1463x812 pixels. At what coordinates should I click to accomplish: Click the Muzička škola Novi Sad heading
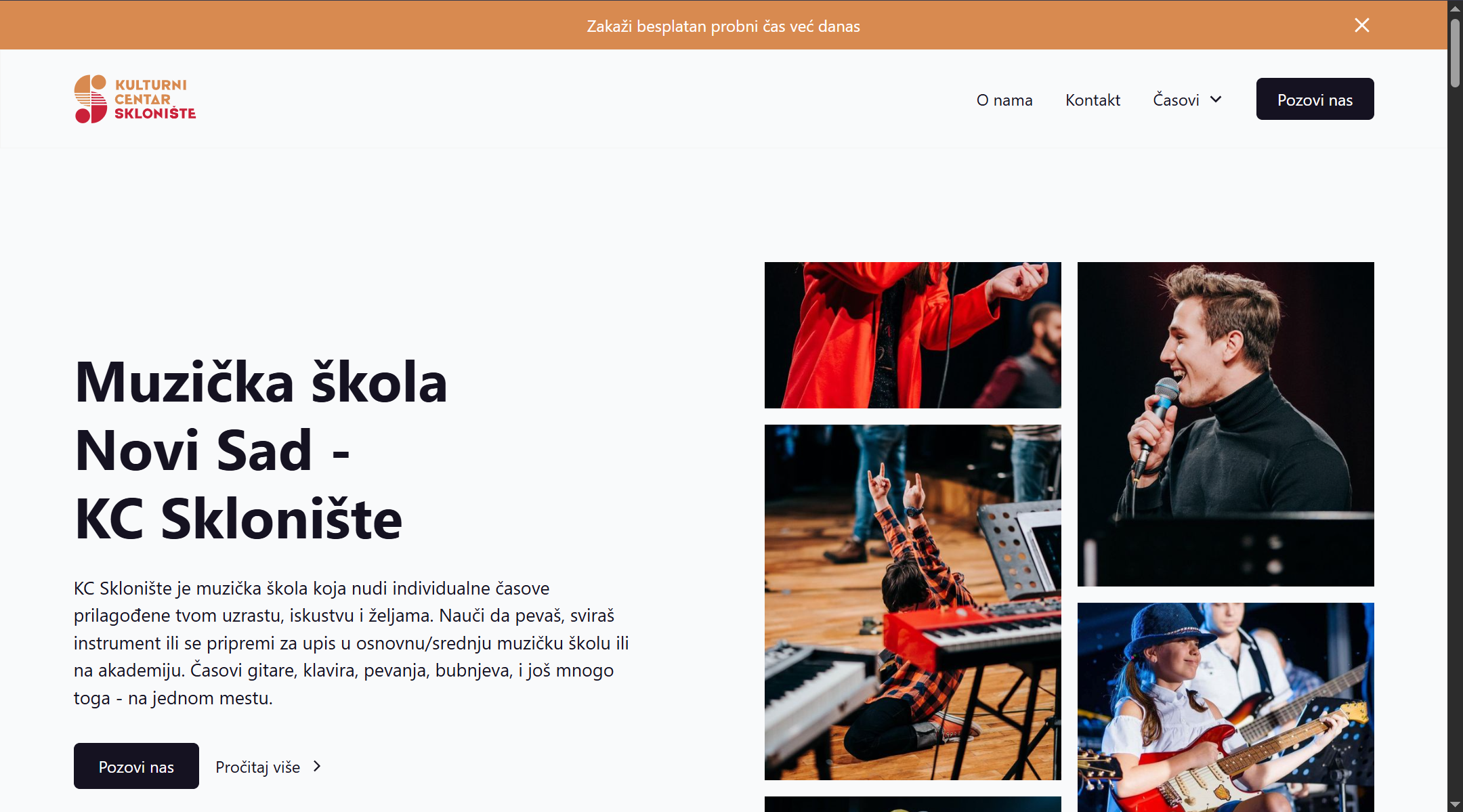click(x=261, y=450)
